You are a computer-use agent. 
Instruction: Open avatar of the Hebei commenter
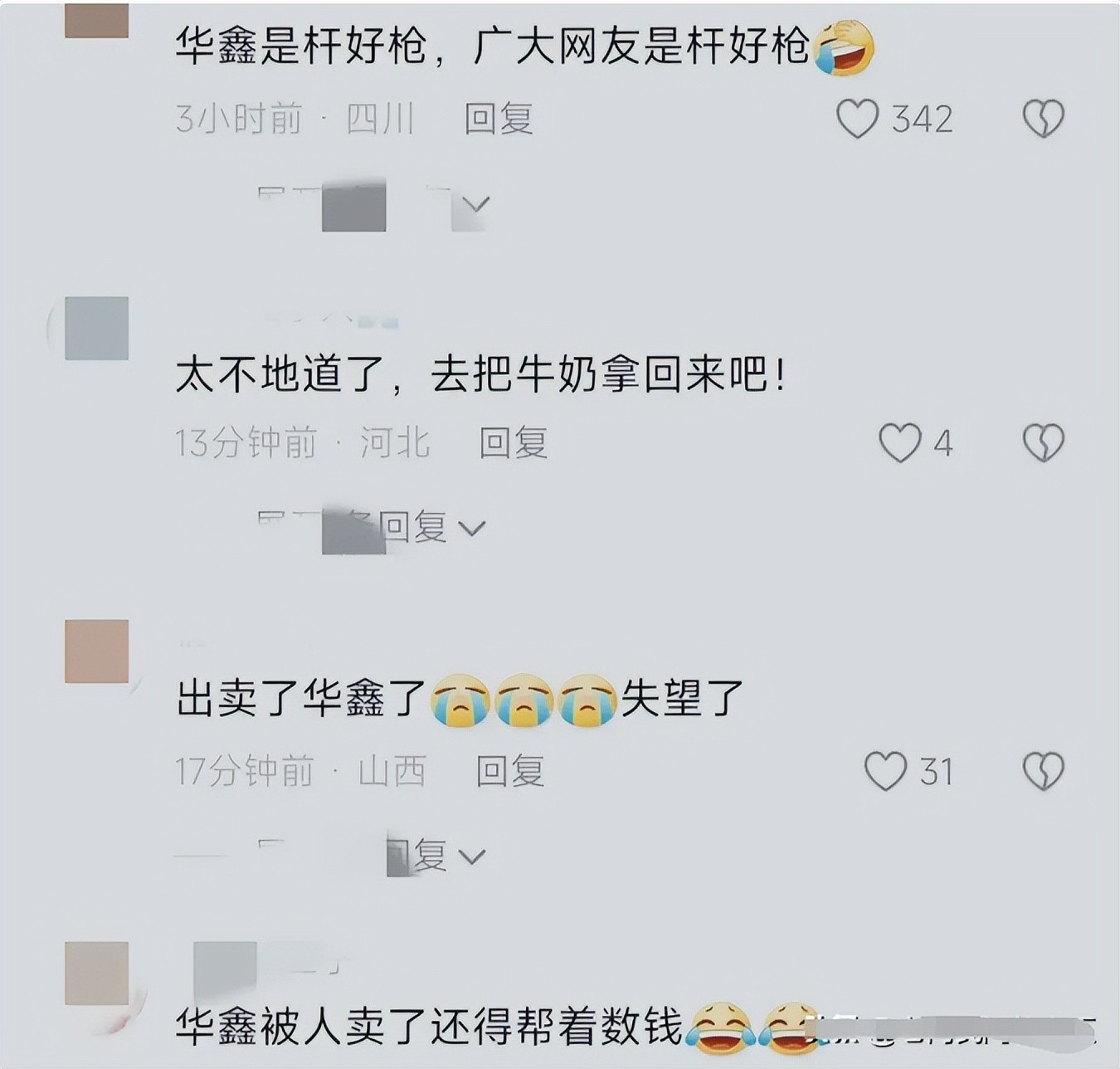tap(96, 328)
